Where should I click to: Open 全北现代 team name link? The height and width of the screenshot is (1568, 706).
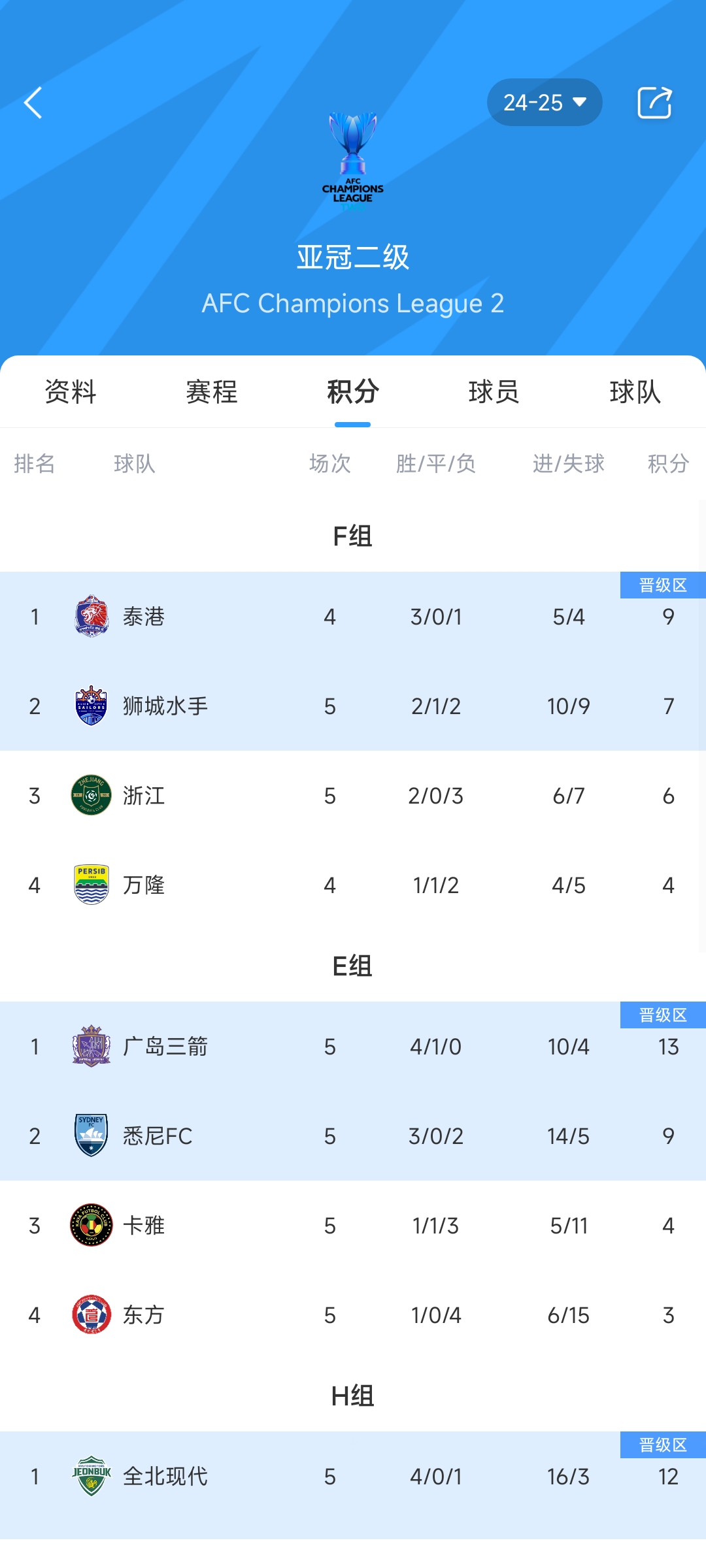coord(165,1476)
